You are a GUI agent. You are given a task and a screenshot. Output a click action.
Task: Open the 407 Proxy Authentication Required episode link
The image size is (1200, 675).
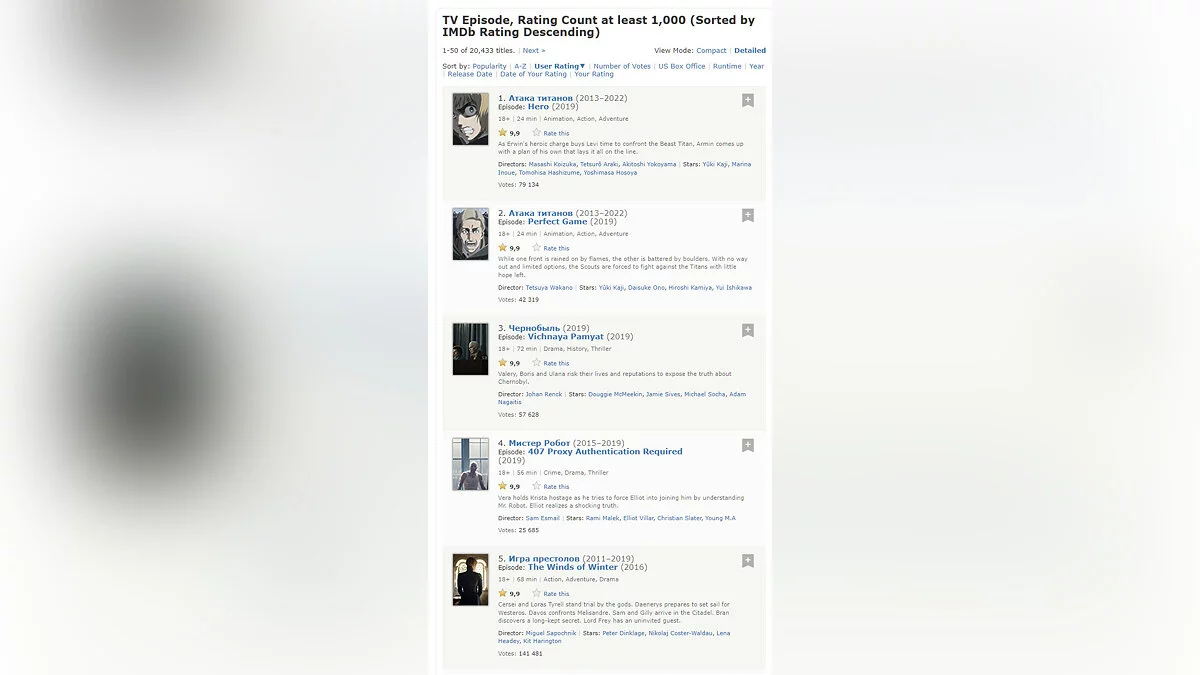[x=605, y=451]
